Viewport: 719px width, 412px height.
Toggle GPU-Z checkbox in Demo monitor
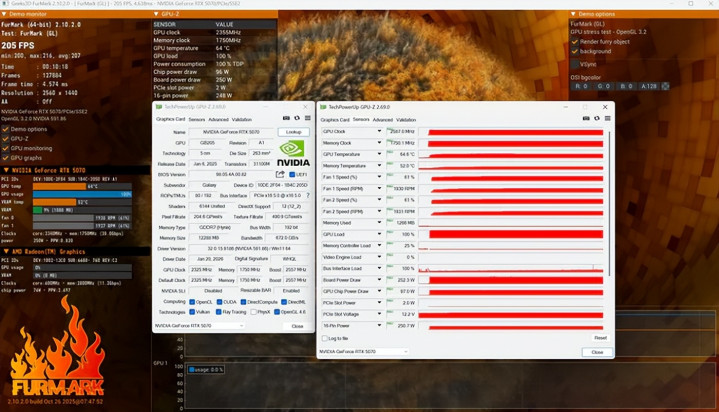point(6,139)
